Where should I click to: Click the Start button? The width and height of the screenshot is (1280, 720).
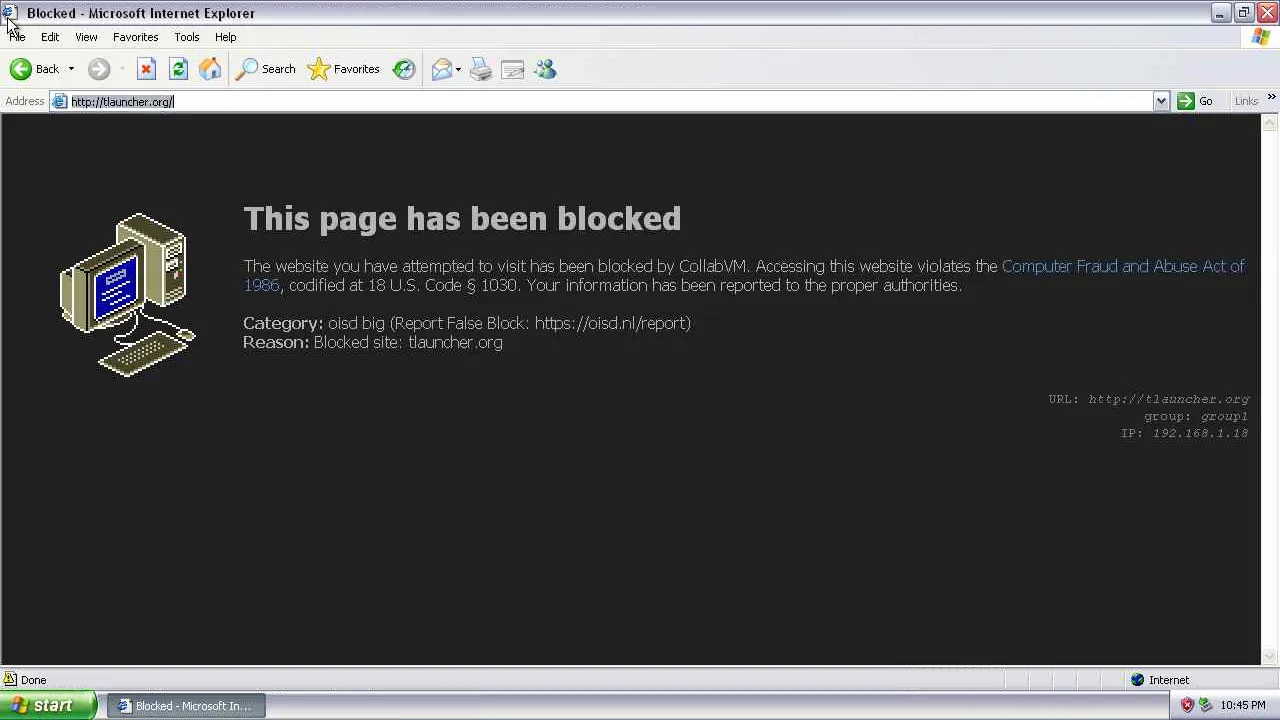(x=49, y=705)
